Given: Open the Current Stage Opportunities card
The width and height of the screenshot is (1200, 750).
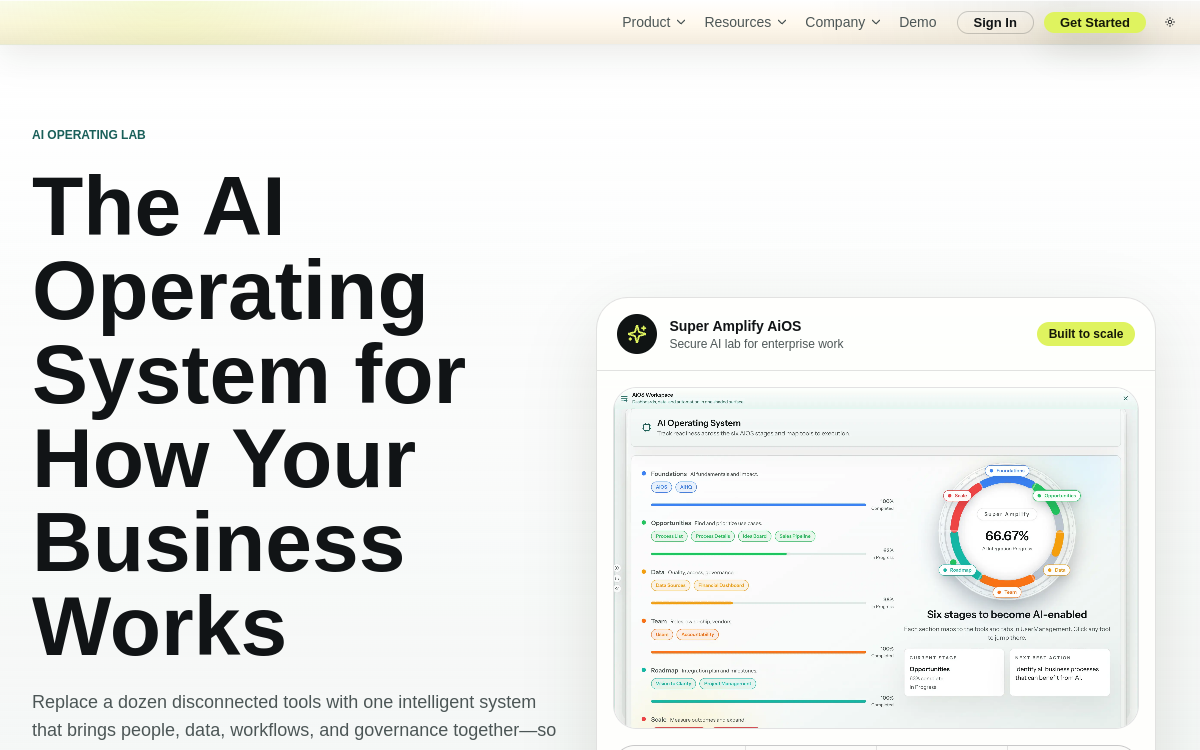Looking at the screenshot, I should coord(954,672).
